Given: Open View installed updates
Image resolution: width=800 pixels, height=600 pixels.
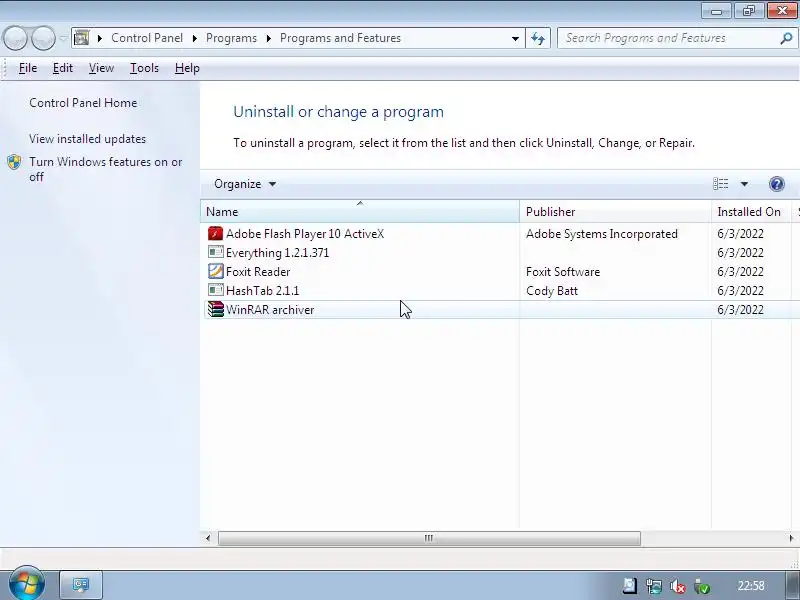Looking at the screenshot, I should click(x=87, y=139).
